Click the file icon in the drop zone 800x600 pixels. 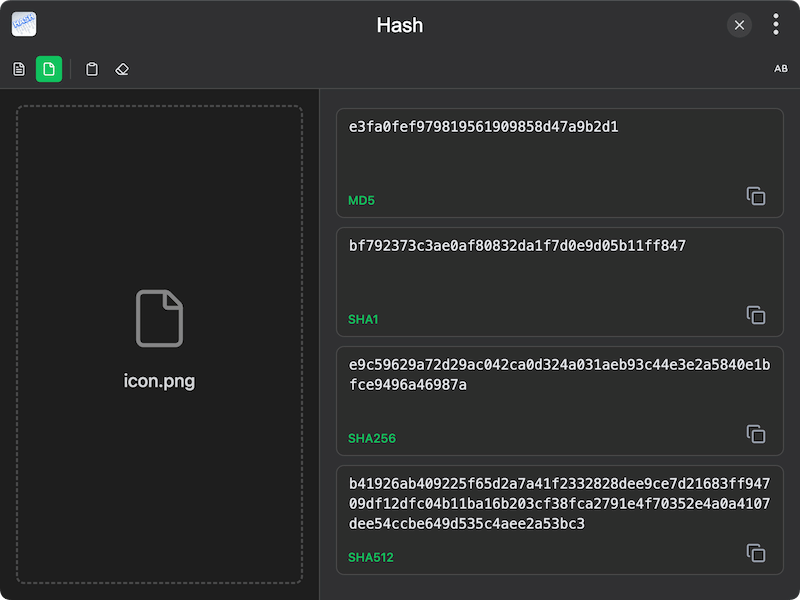(x=159, y=319)
